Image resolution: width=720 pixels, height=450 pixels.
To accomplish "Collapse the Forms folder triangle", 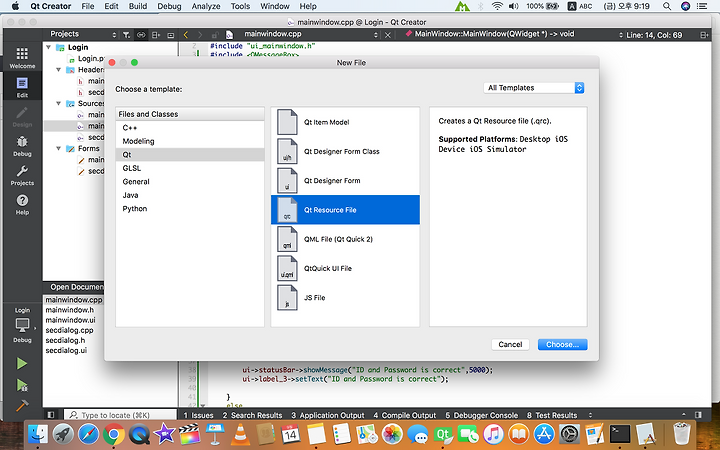I will pyautogui.click(x=58, y=148).
